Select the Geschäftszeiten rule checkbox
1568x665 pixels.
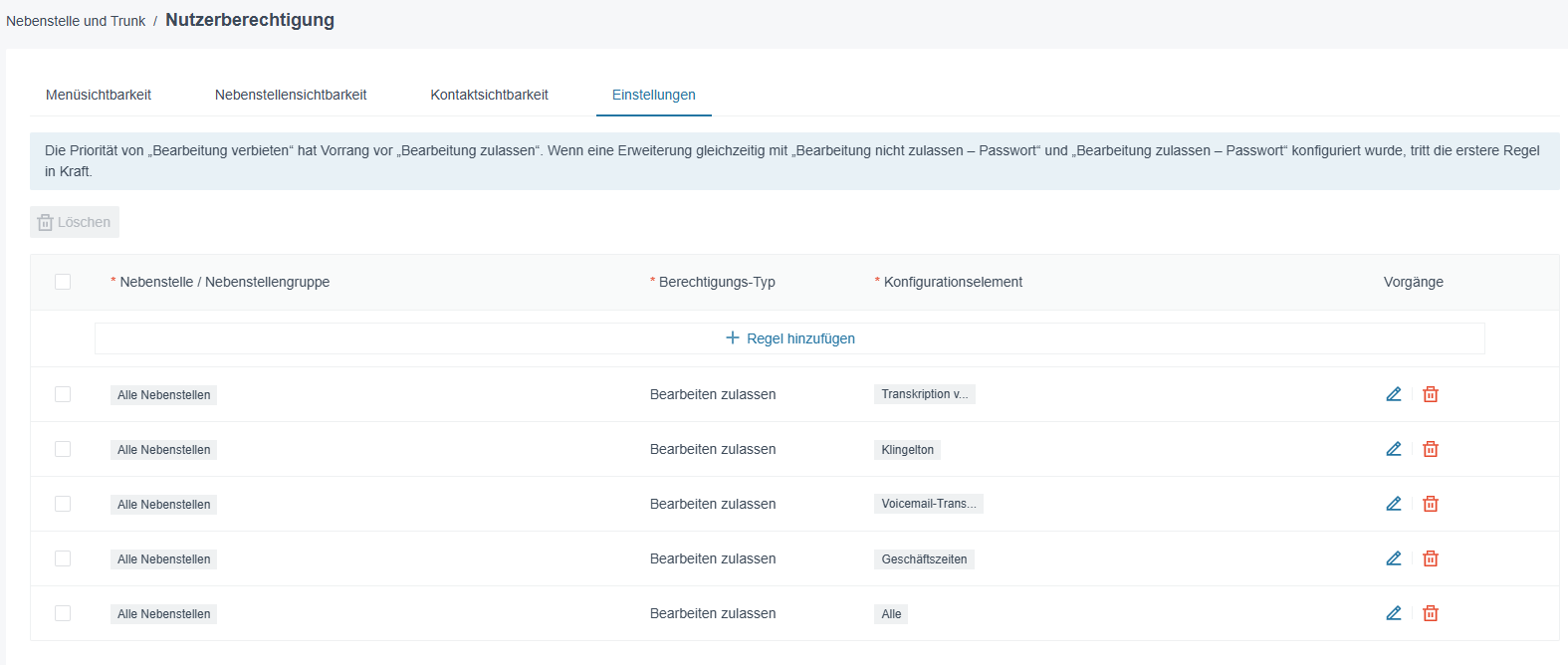coord(63,558)
